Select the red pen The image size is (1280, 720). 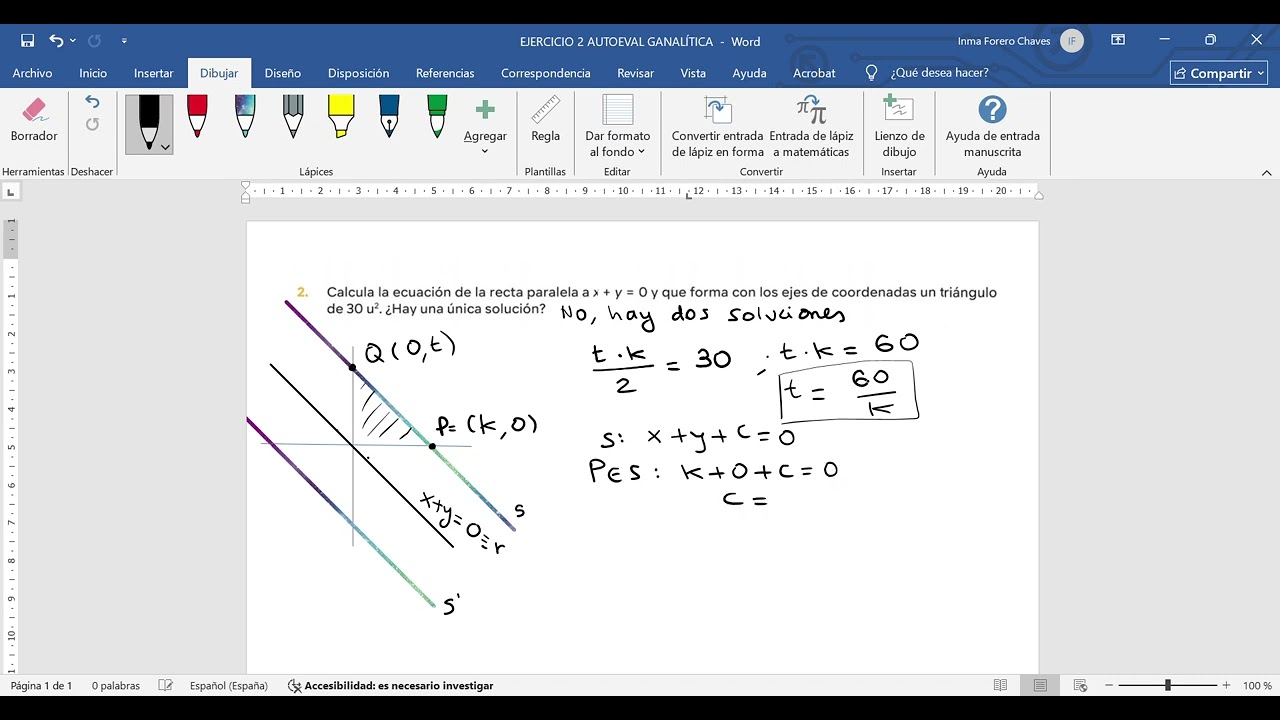[197, 116]
